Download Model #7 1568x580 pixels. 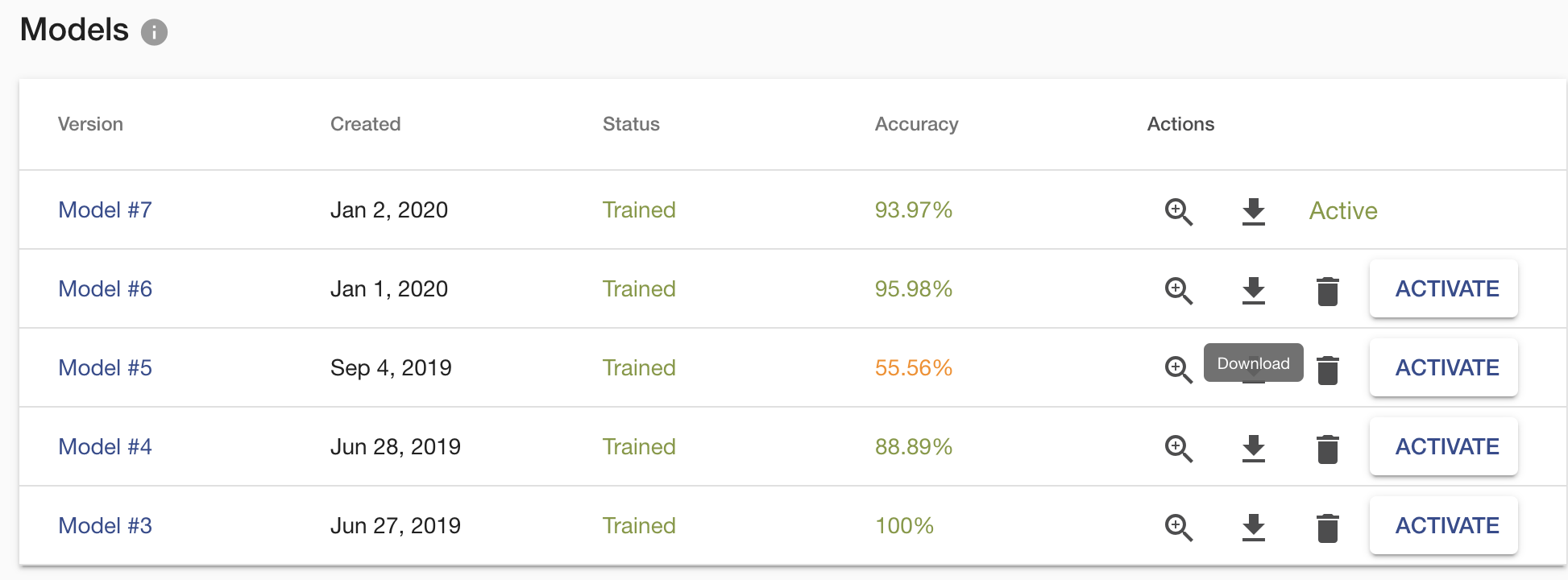(x=1254, y=212)
